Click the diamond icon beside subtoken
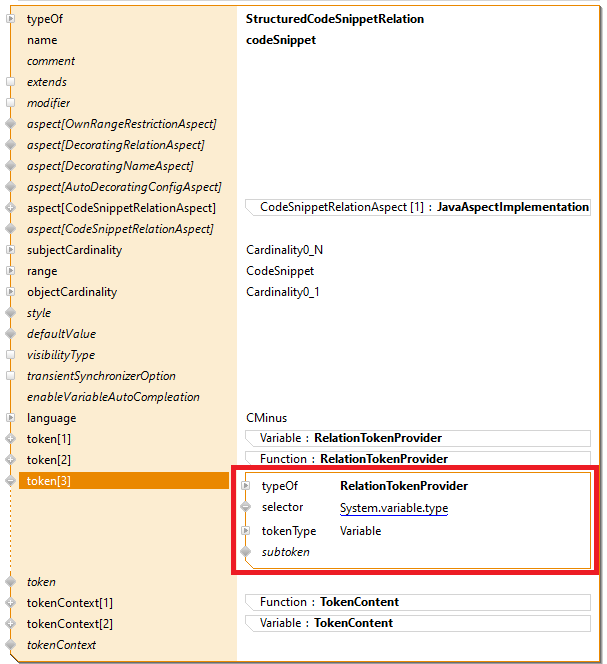The height and width of the screenshot is (664, 607). tap(246, 552)
